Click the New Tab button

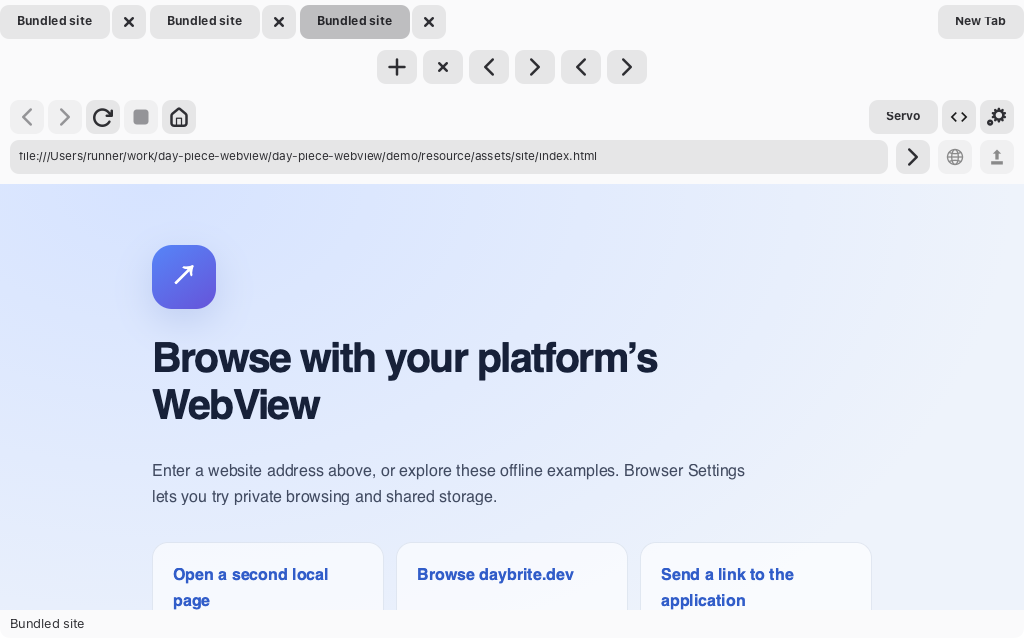(980, 22)
